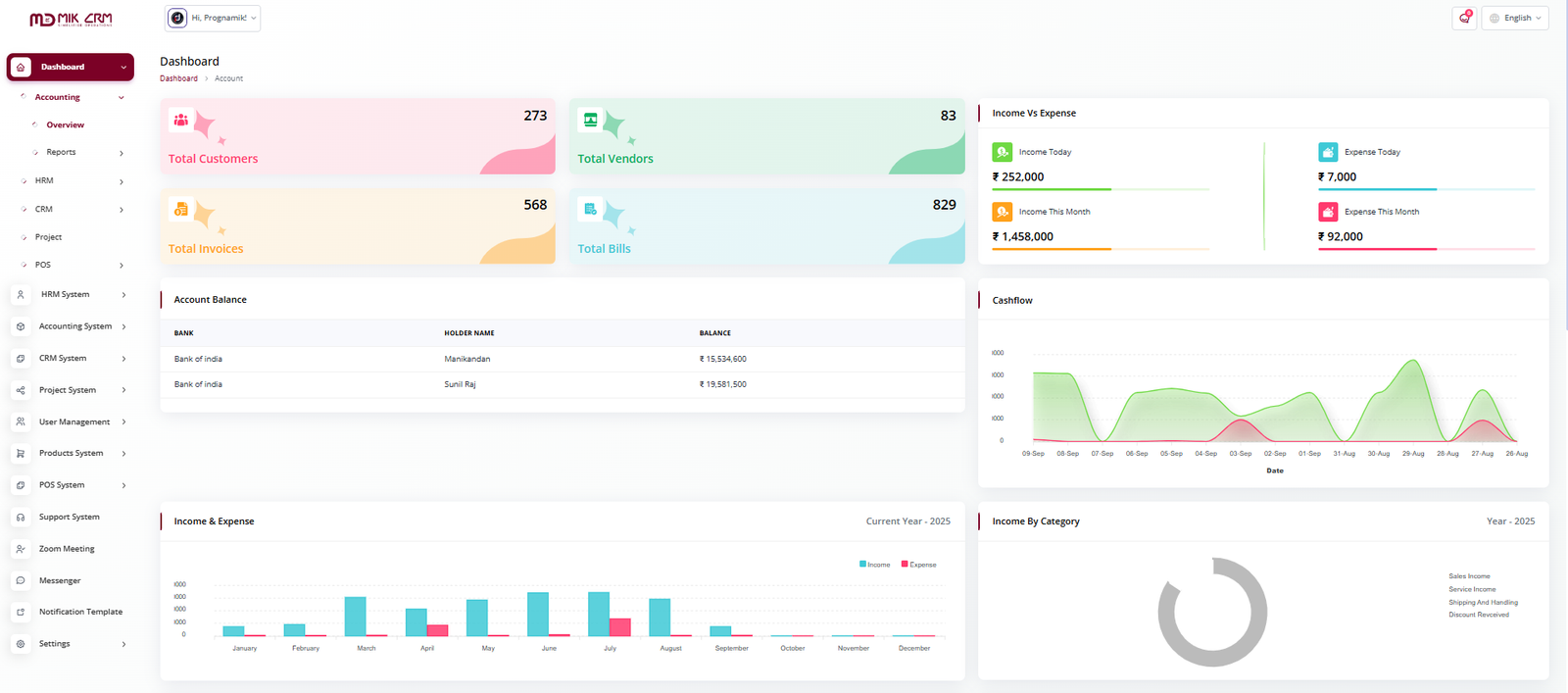
Task: Click the HRM System sidebar icon
Action: 21,294
